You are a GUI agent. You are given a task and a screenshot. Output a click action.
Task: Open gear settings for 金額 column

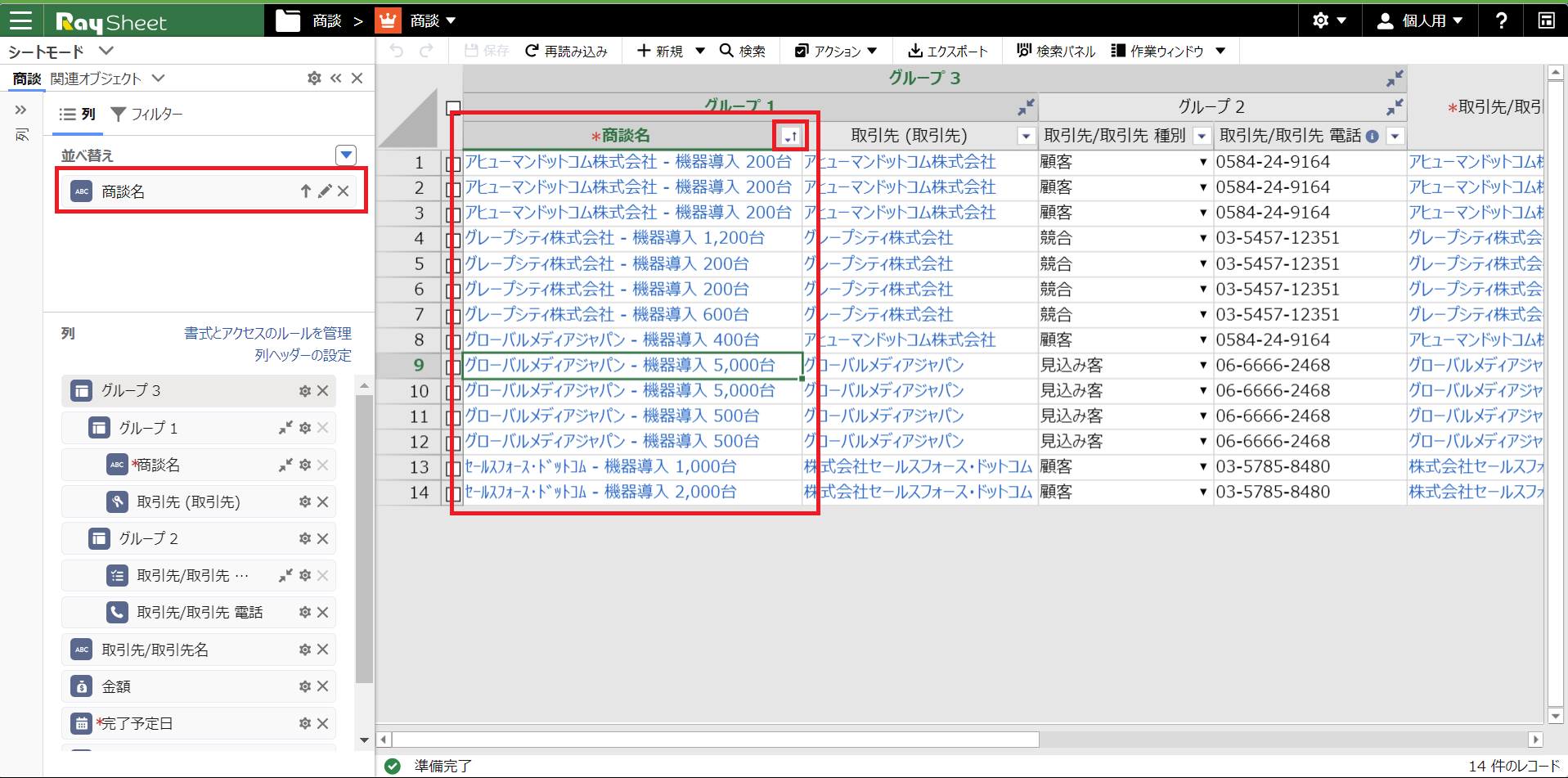pos(305,686)
